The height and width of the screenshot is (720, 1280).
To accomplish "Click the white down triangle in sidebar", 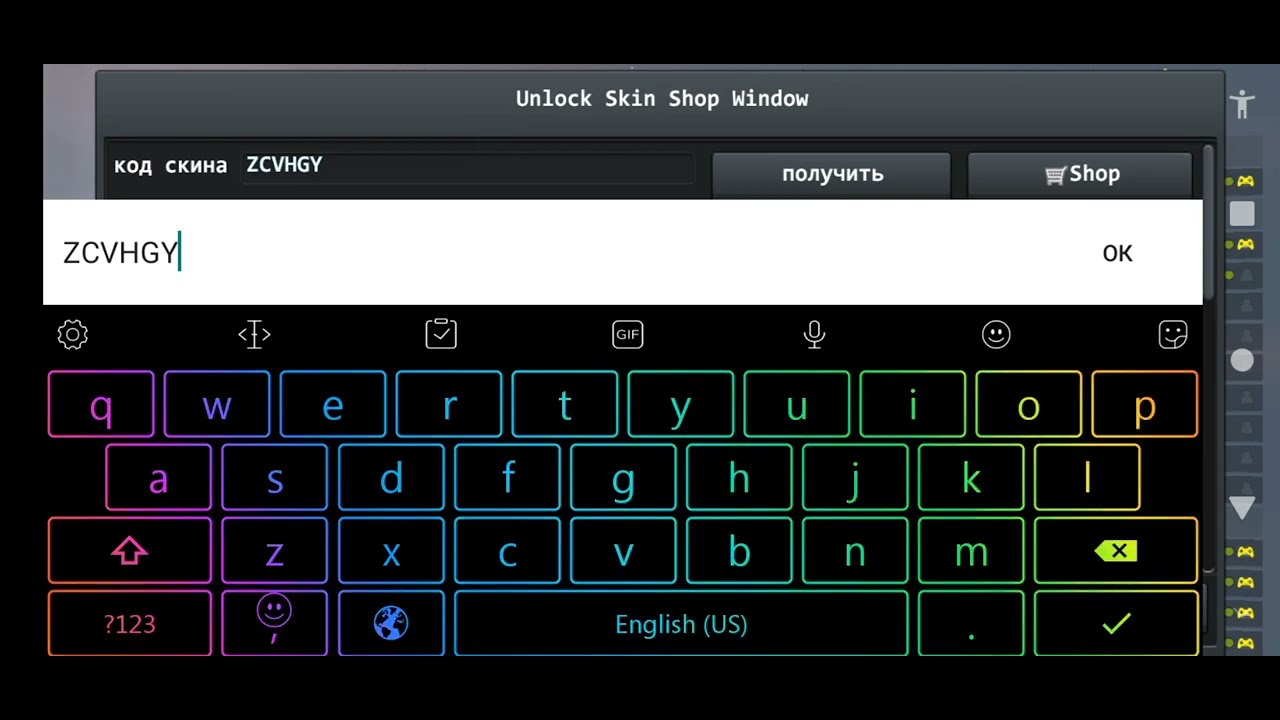I will [1243, 508].
